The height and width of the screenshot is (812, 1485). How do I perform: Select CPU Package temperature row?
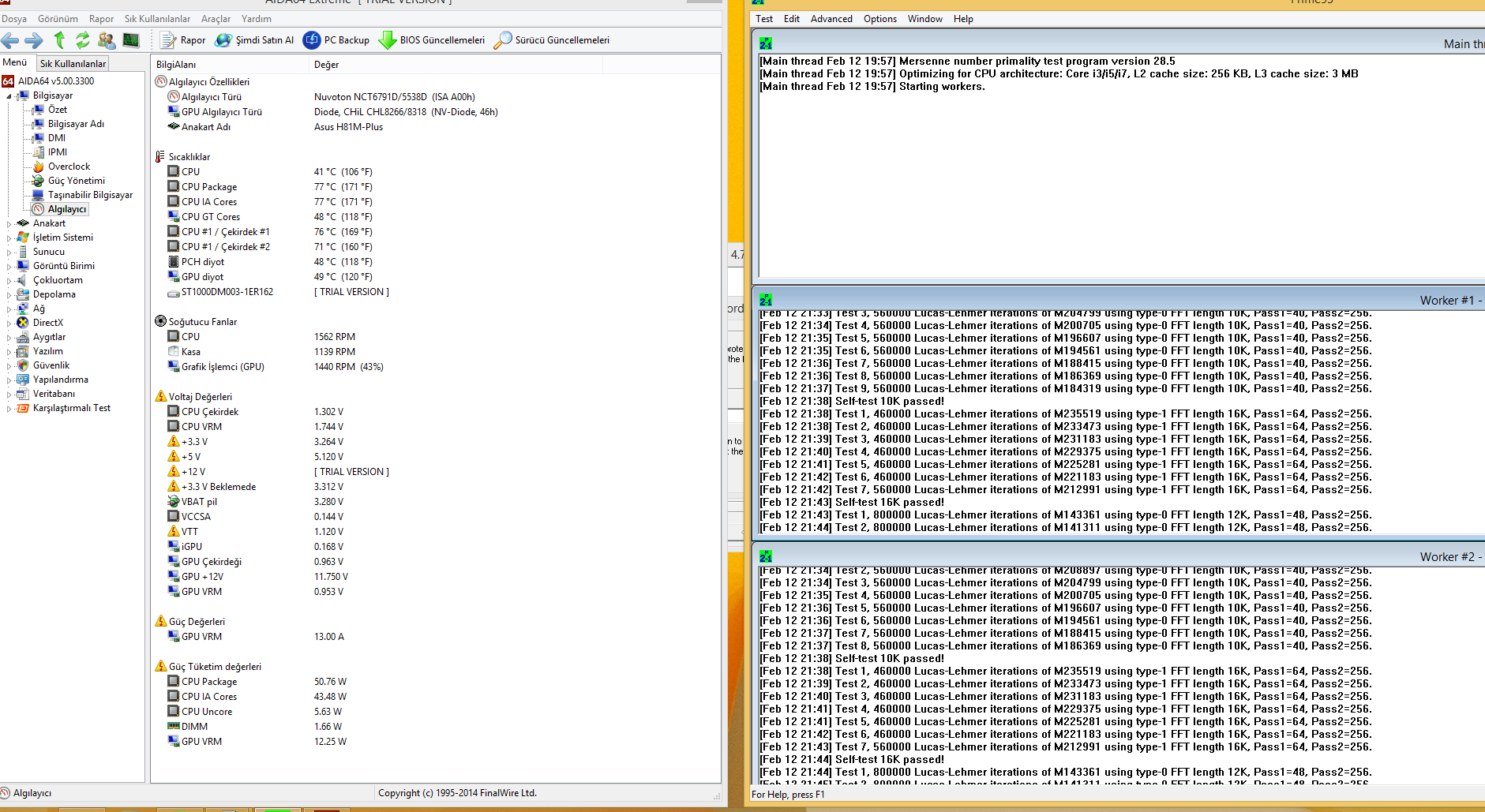[x=436, y=187]
